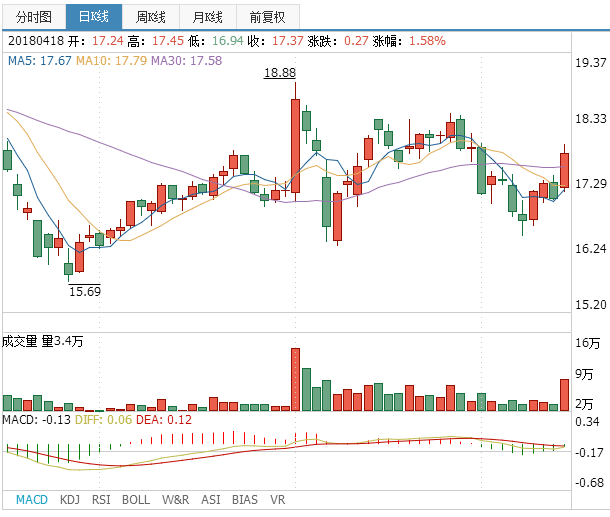The height and width of the screenshot is (517, 610).
Task: Switch to the ASI indicator
Action: point(210,499)
